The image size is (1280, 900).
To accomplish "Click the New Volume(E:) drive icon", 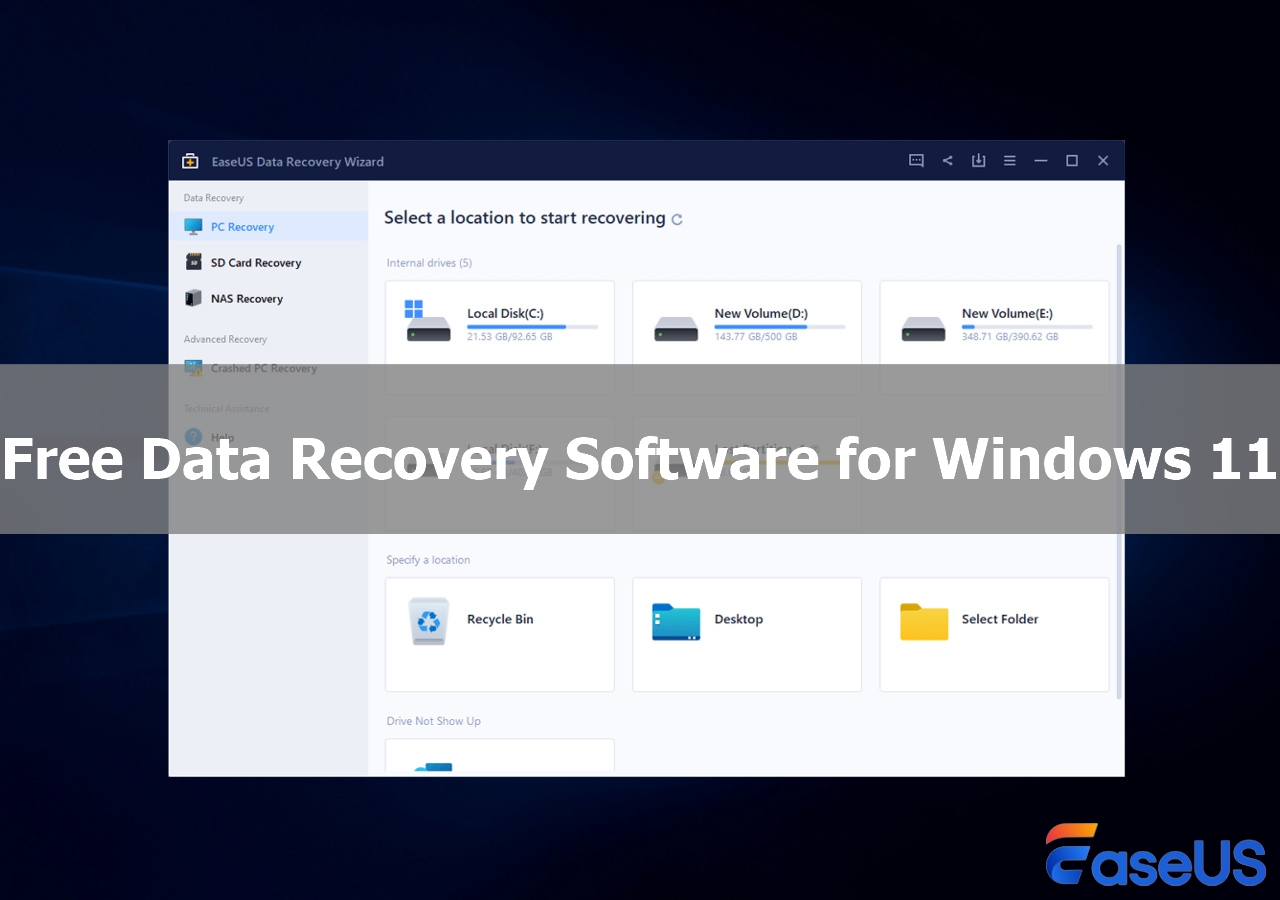I will point(923,328).
